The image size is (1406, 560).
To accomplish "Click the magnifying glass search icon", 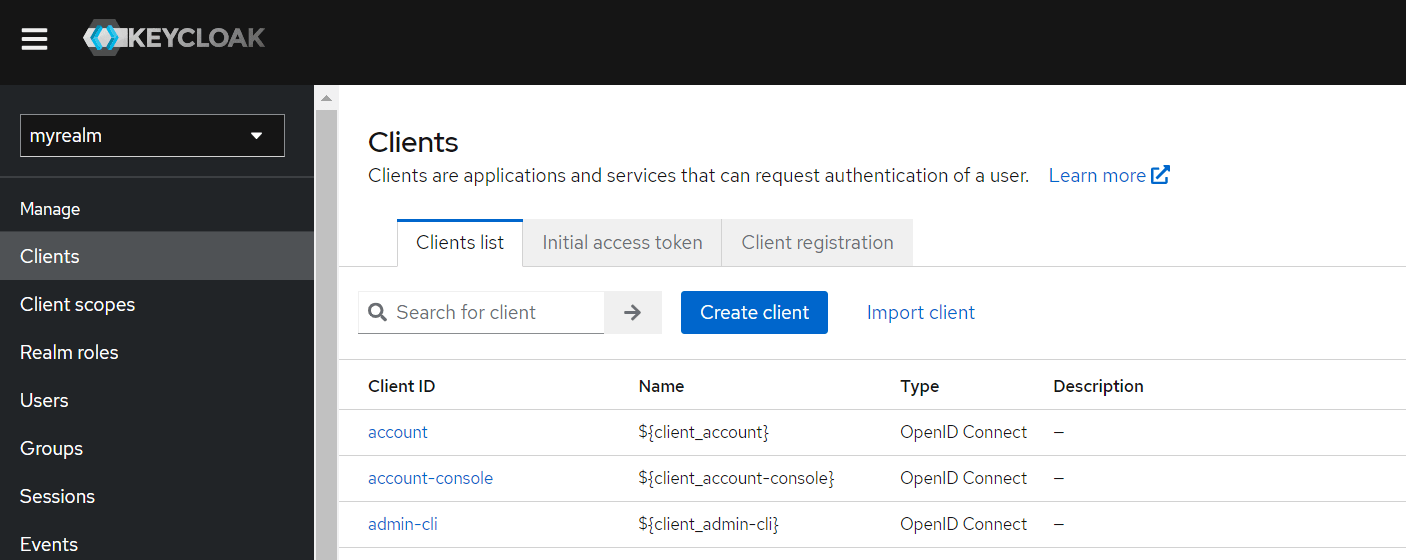I will click(377, 312).
